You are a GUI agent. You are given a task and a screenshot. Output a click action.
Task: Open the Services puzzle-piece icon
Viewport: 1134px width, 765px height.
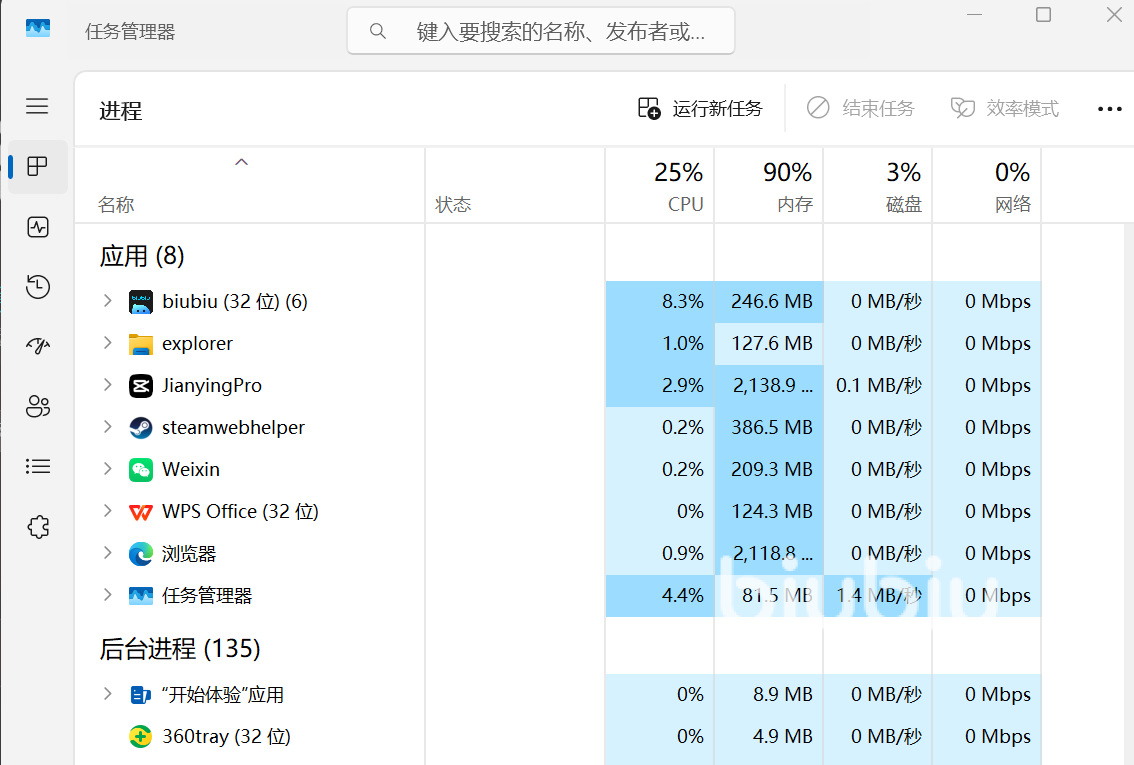click(37, 527)
